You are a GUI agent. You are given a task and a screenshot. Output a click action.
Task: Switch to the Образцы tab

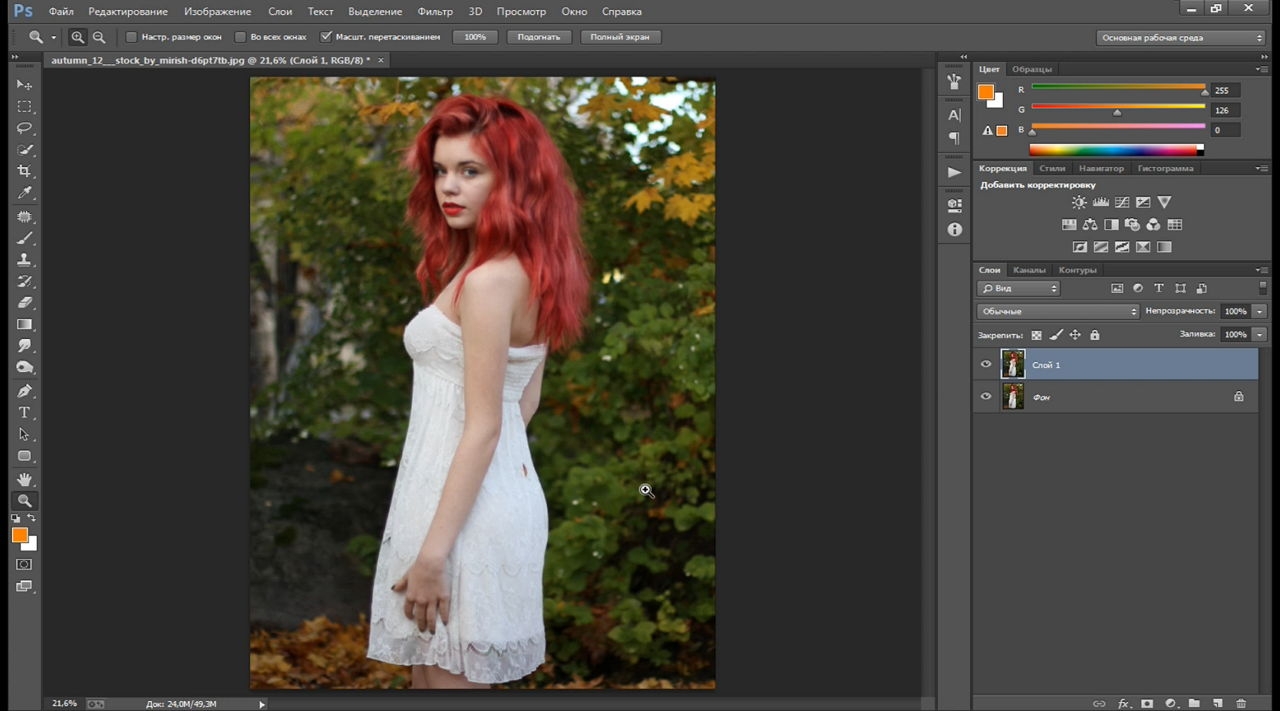pos(1032,69)
